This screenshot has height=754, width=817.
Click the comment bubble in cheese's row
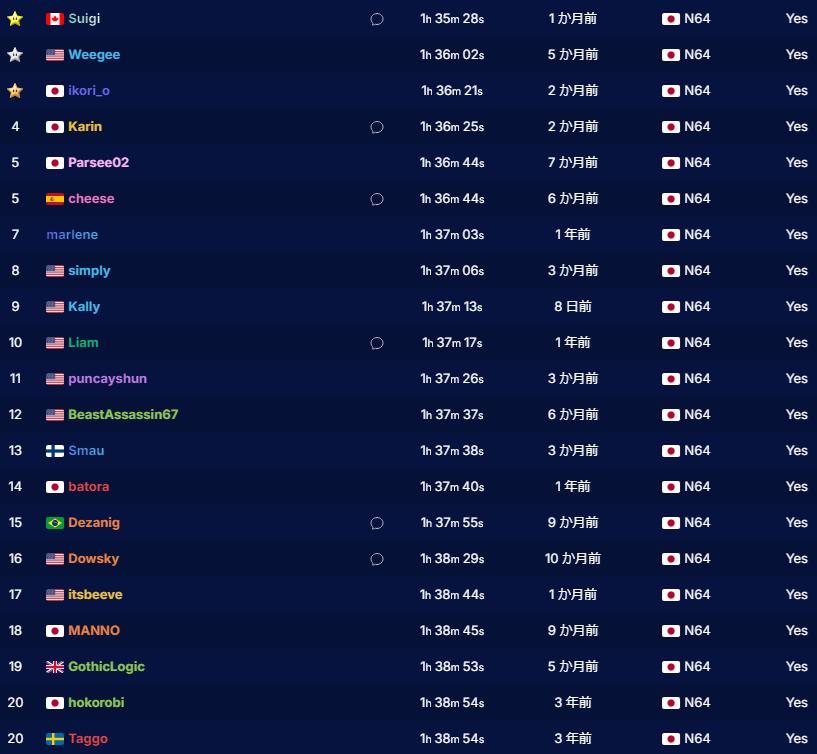377,199
